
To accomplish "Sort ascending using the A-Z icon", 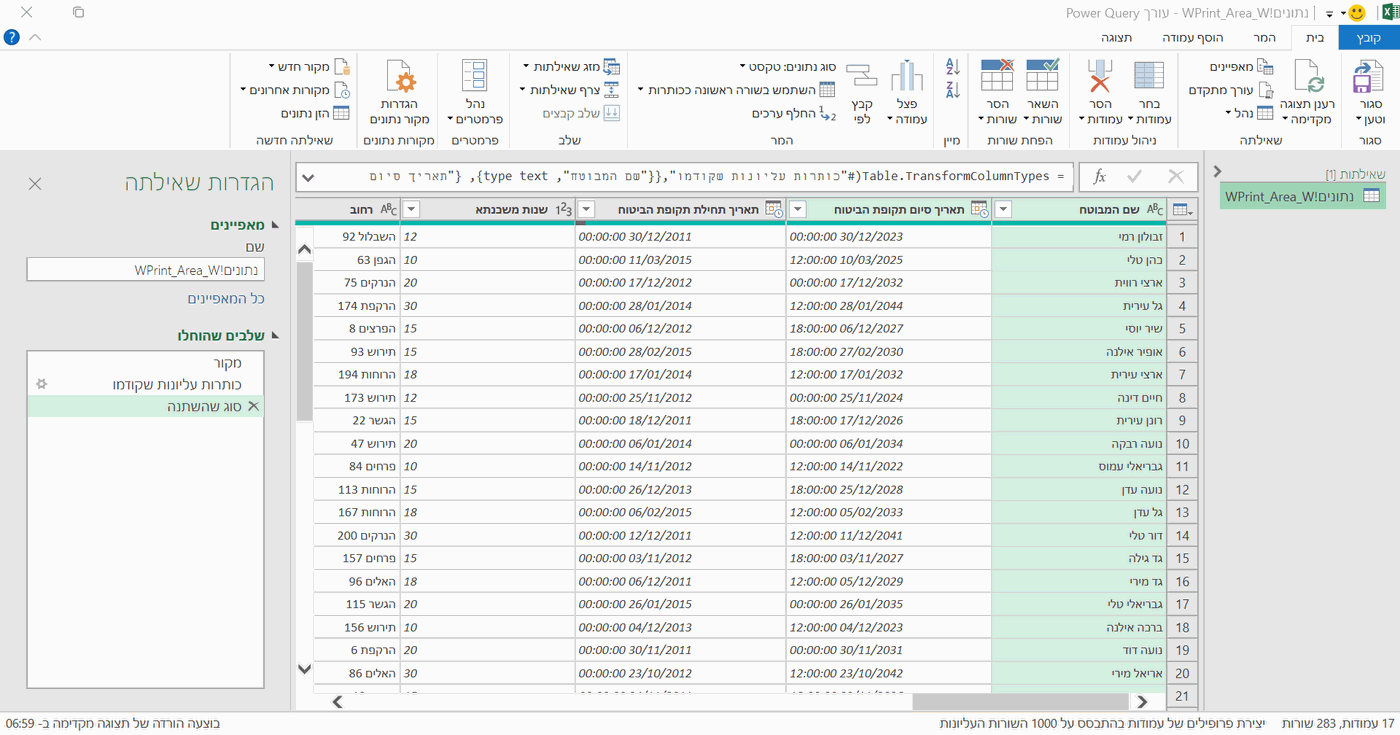I will pos(952,67).
